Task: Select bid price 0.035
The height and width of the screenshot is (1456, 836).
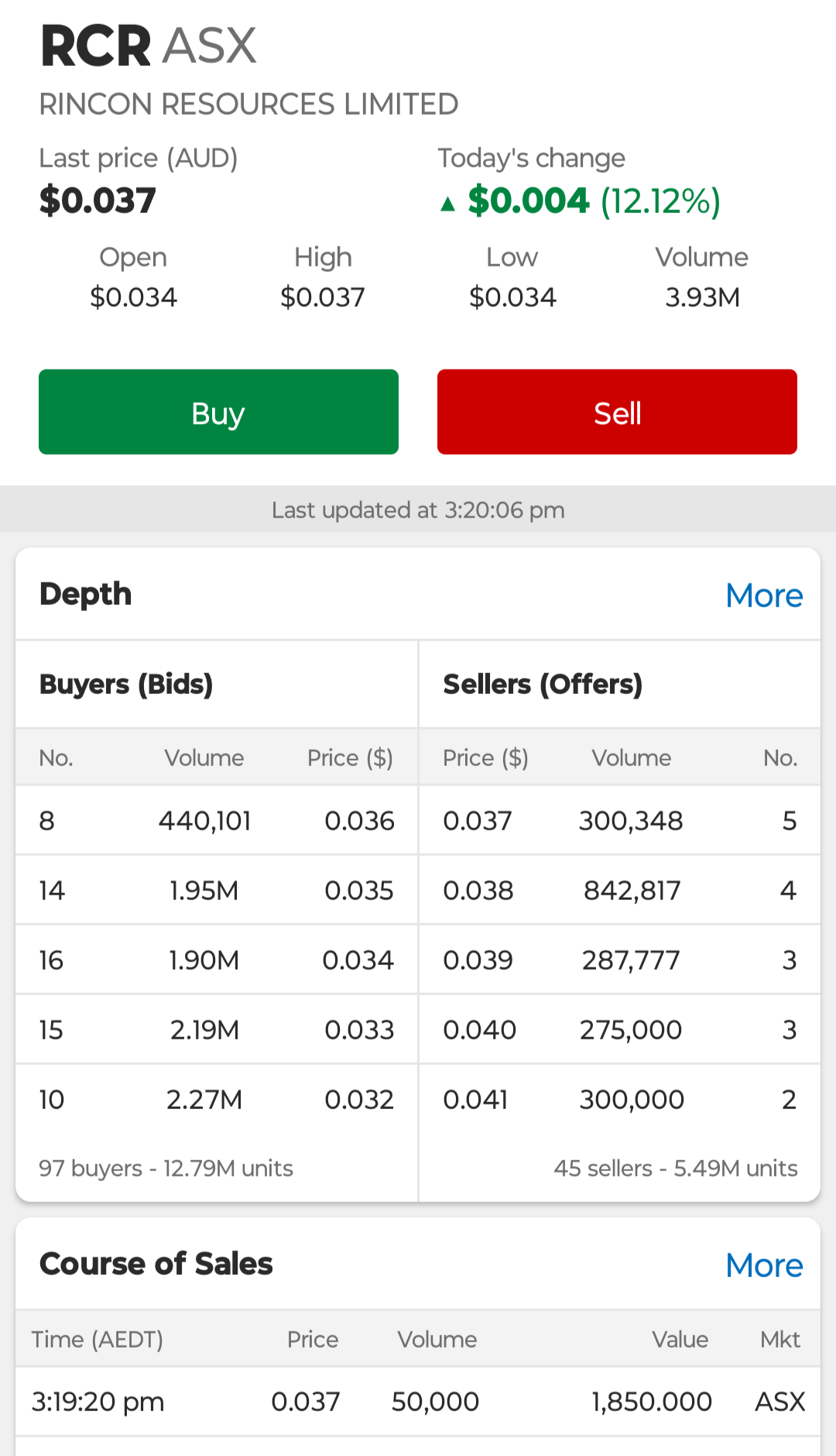Action: coord(359,891)
